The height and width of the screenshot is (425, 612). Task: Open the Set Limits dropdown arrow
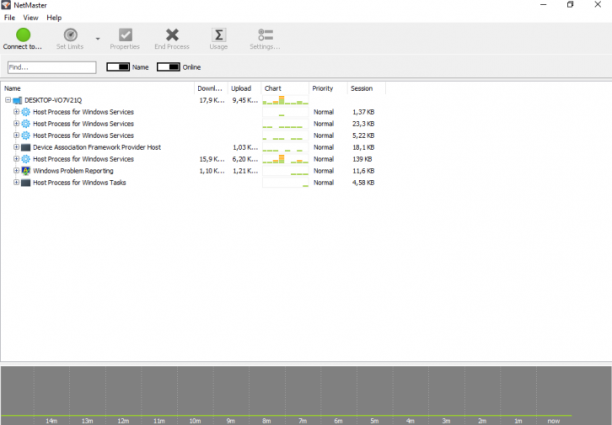(x=98, y=39)
